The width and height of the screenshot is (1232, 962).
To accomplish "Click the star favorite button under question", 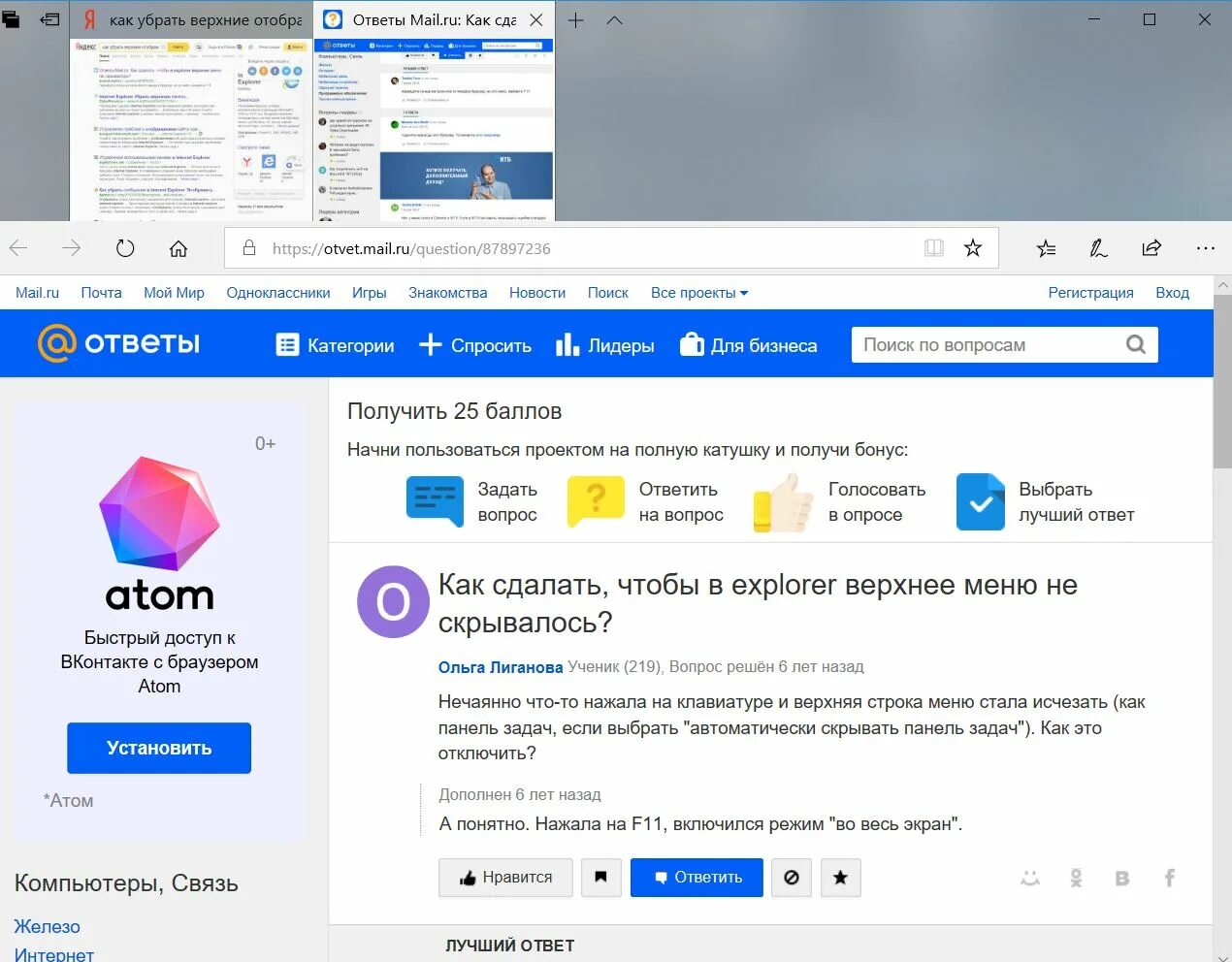I will (841, 878).
